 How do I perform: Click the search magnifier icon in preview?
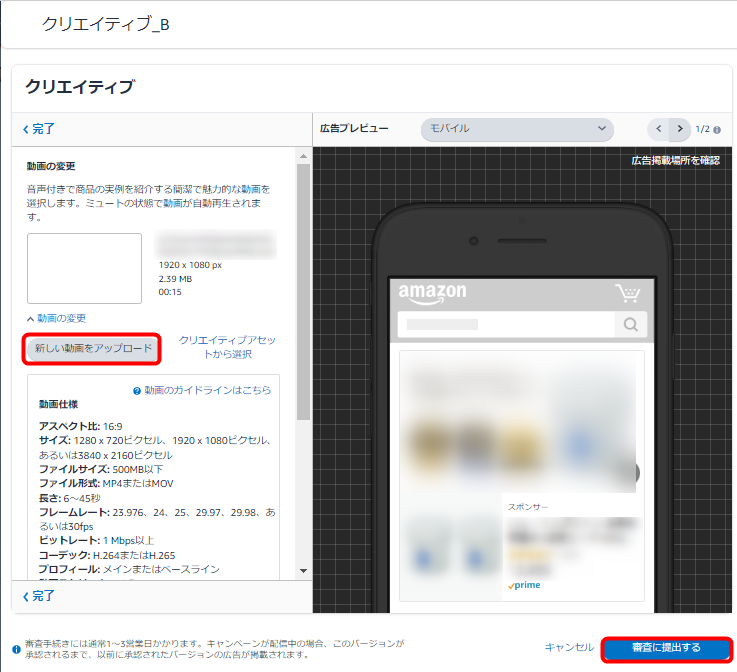[x=630, y=324]
